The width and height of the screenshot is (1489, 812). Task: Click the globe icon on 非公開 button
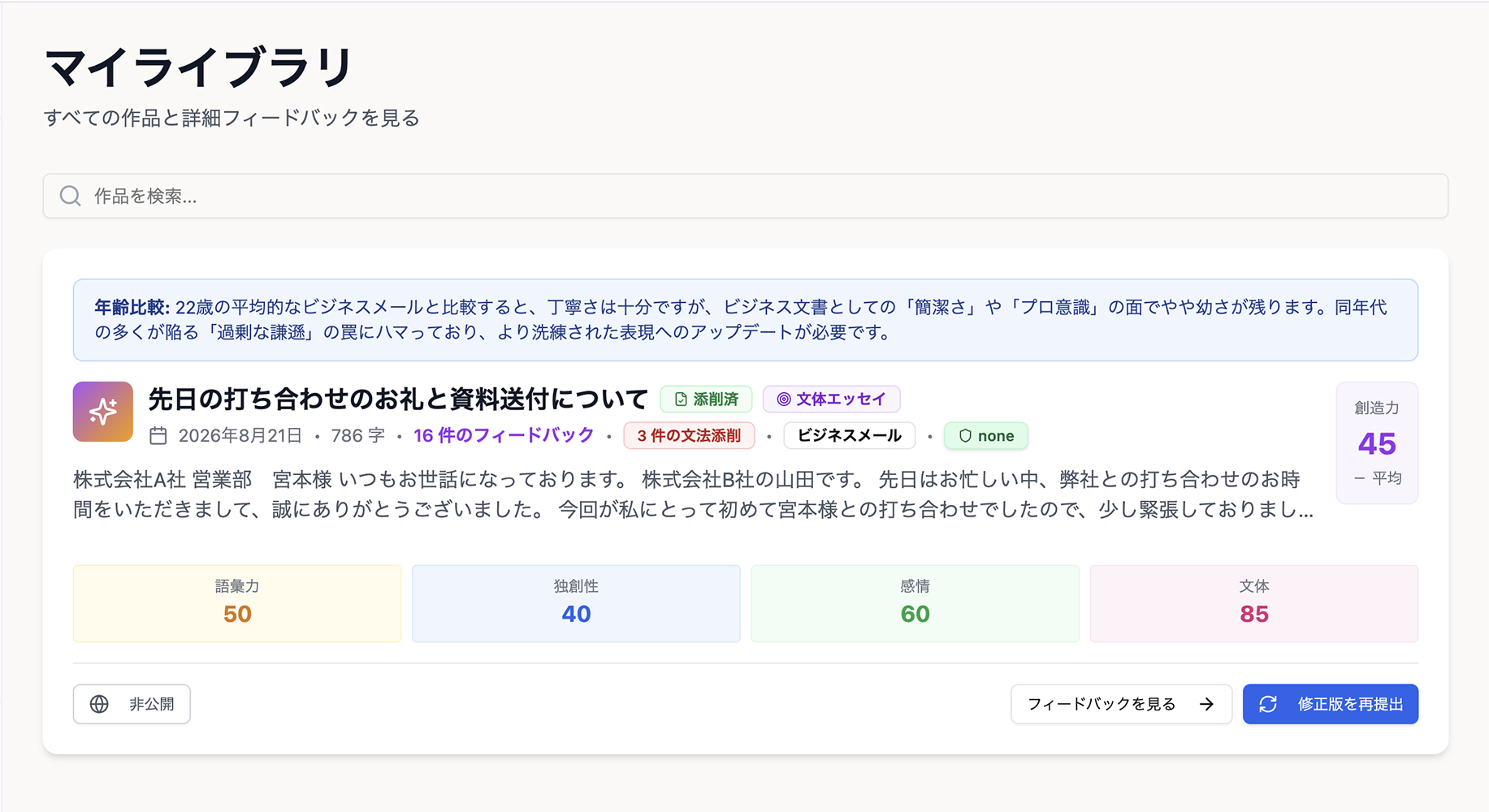[x=99, y=704]
